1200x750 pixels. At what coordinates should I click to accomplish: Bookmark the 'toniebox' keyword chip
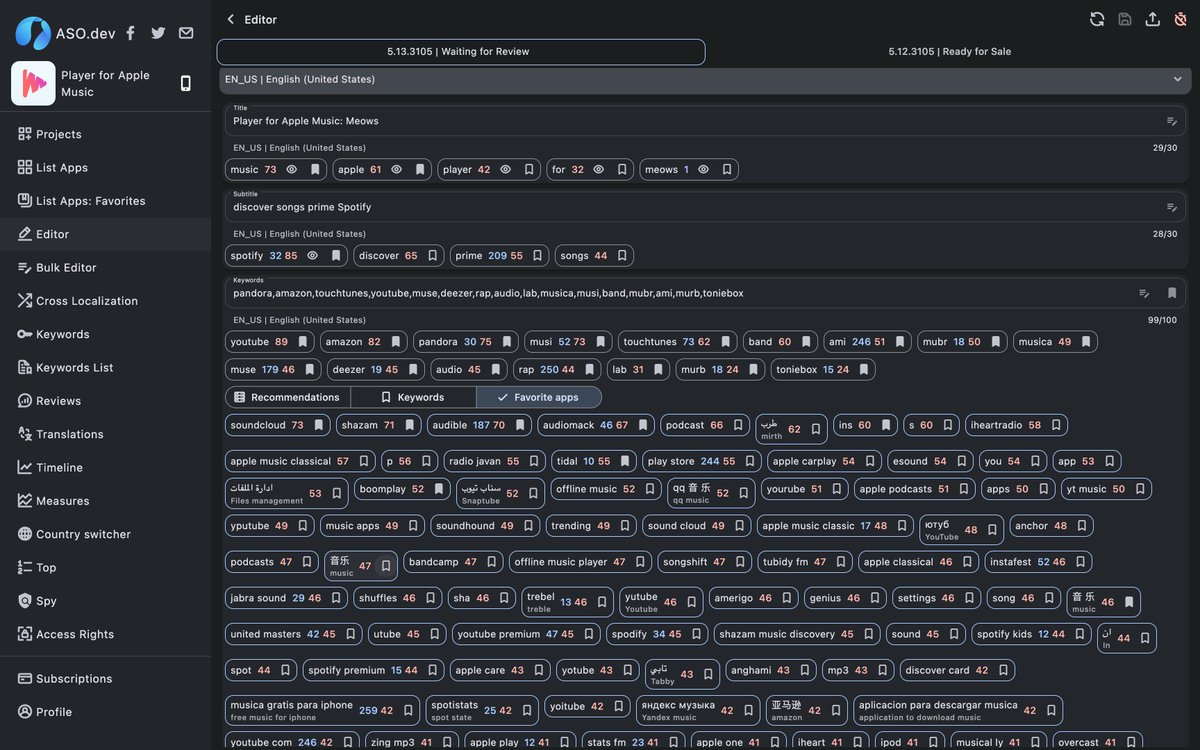pyautogui.click(x=864, y=370)
